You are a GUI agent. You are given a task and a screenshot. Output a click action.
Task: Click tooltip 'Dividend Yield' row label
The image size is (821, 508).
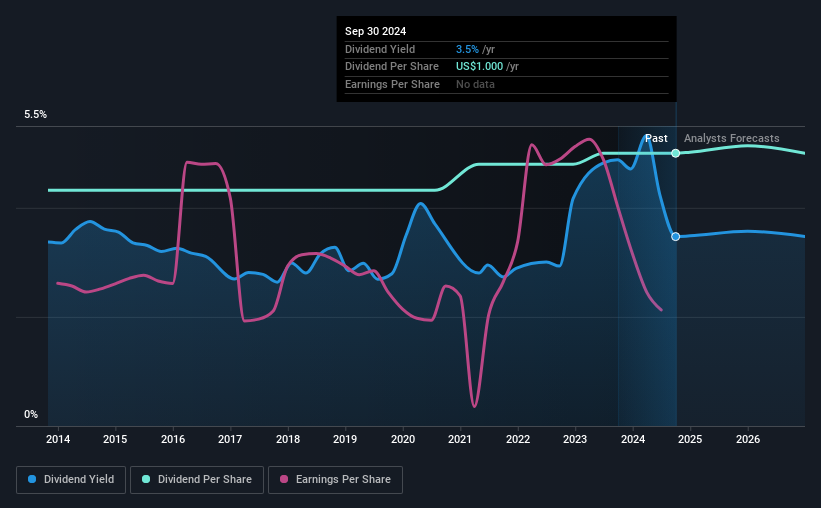(380, 49)
